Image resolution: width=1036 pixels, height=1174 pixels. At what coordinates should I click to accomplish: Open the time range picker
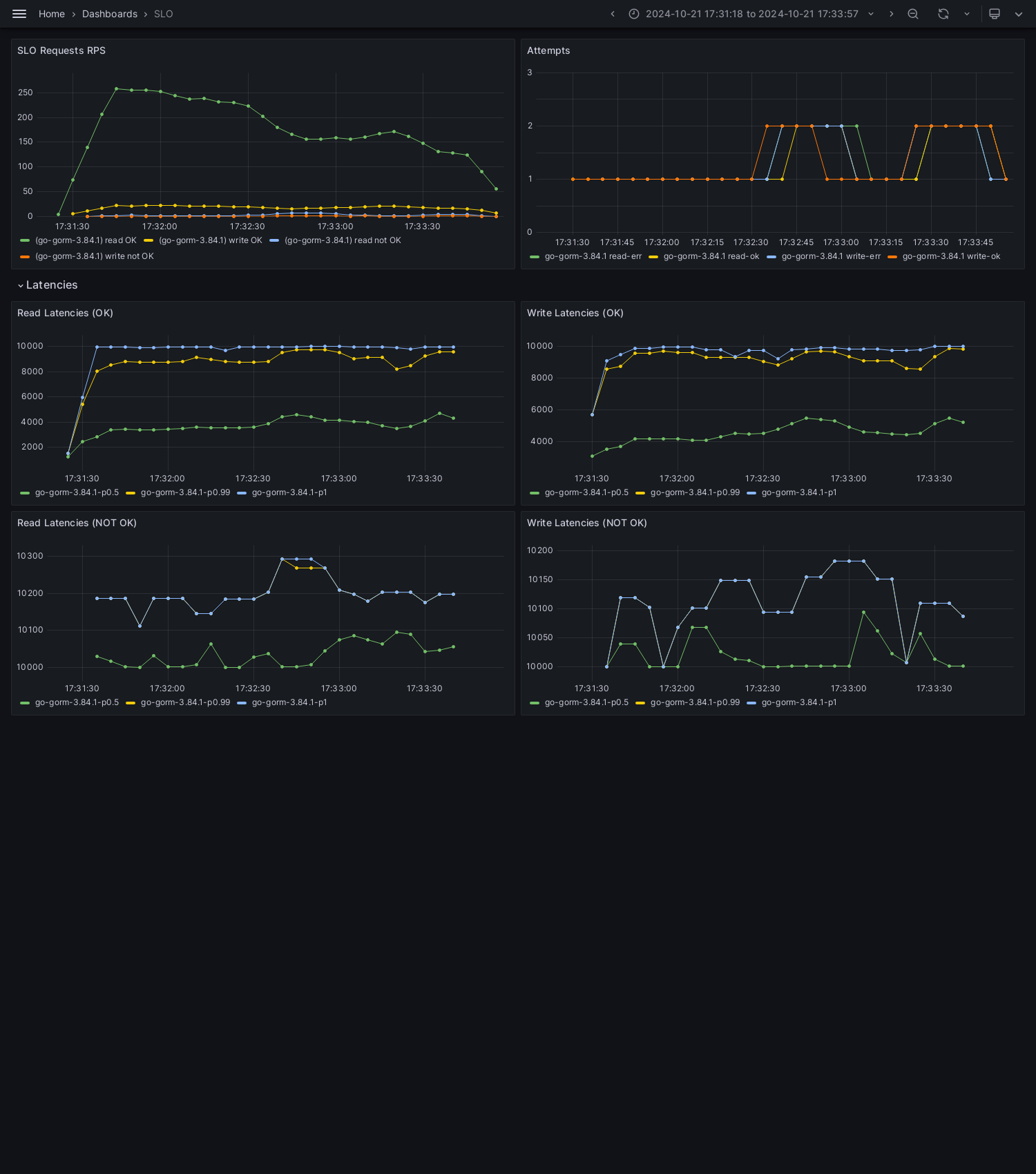[751, 14]
